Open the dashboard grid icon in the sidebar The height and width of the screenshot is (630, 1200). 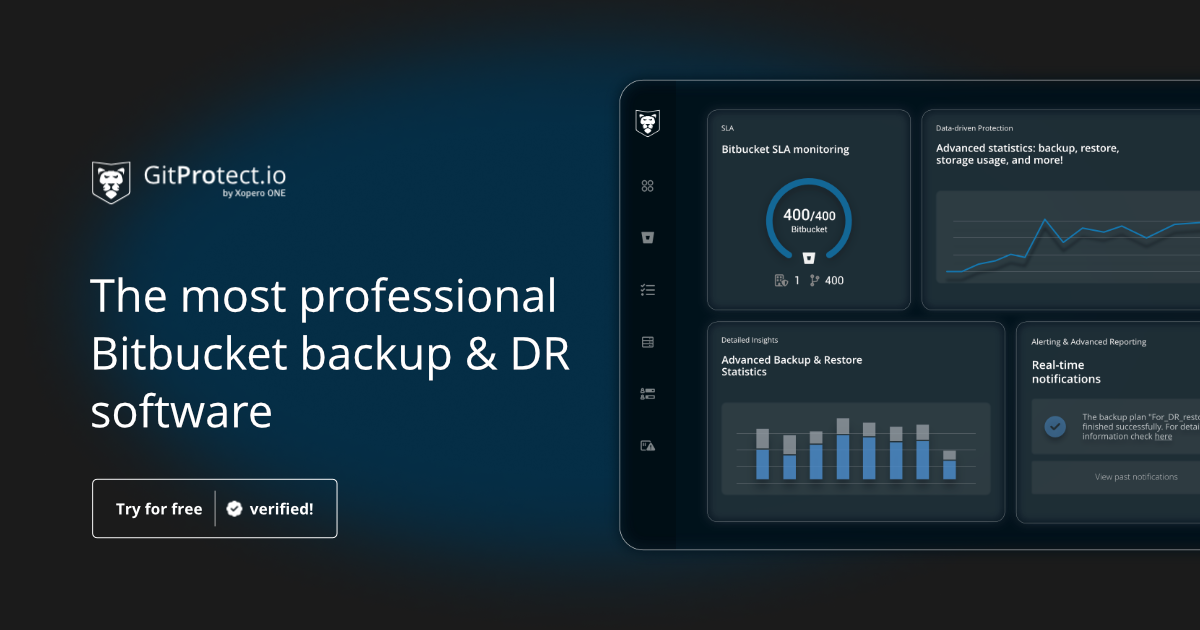pos(647,186)
